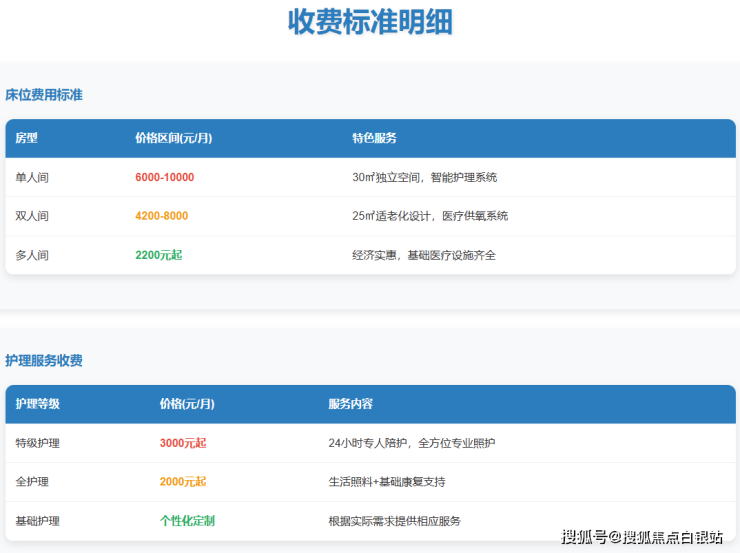This screenshot has width=740, height=553.
Task: Select the 护理服务收费 section heading
Action: (44, 360)
